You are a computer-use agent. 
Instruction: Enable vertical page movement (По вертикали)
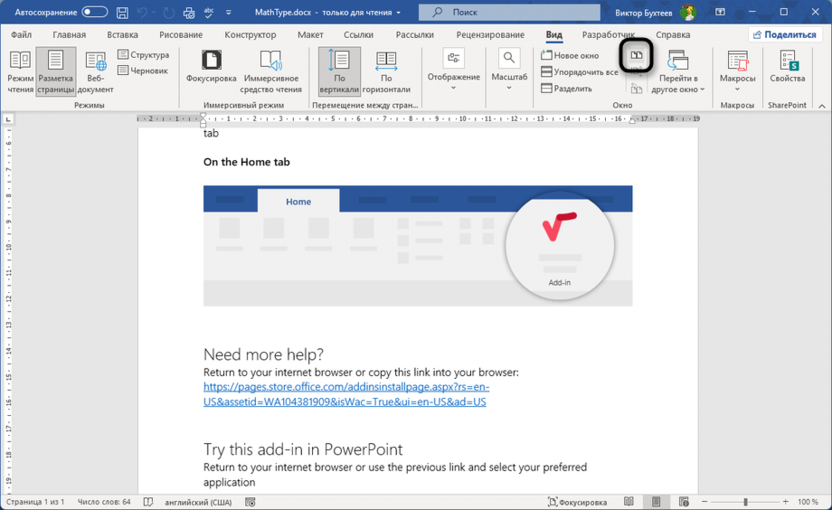click(339, 70)
